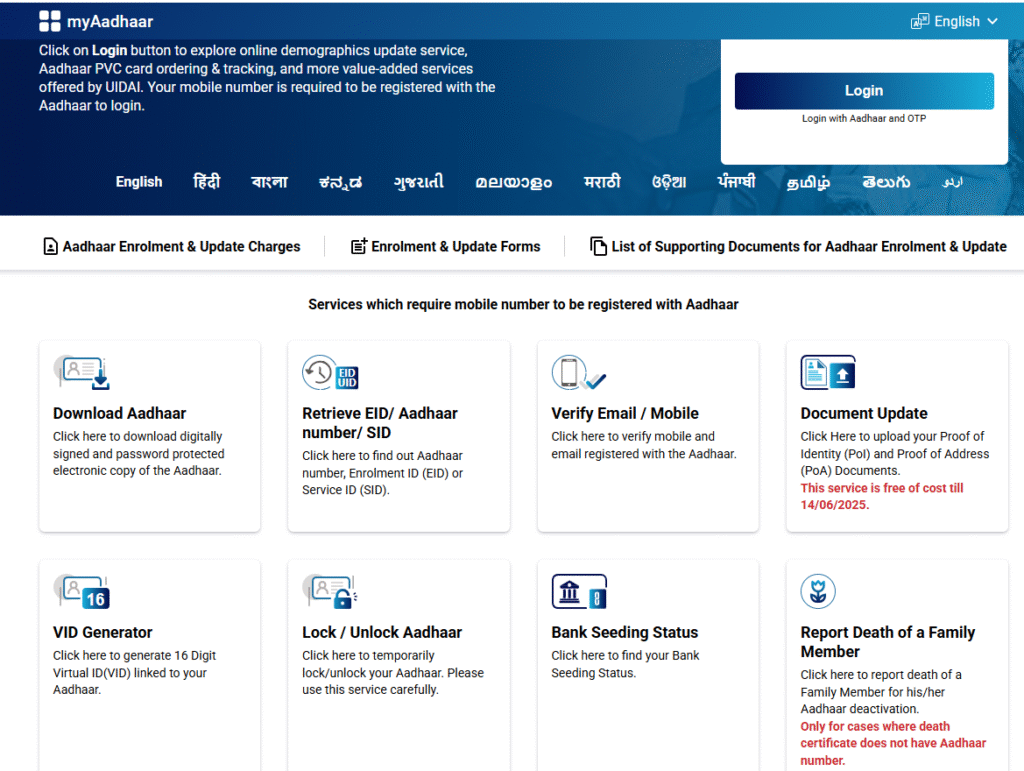Select the Malayalam (മലയാളം) language option
Viewport: 1024px width, 771px height.
click(513, 182)
